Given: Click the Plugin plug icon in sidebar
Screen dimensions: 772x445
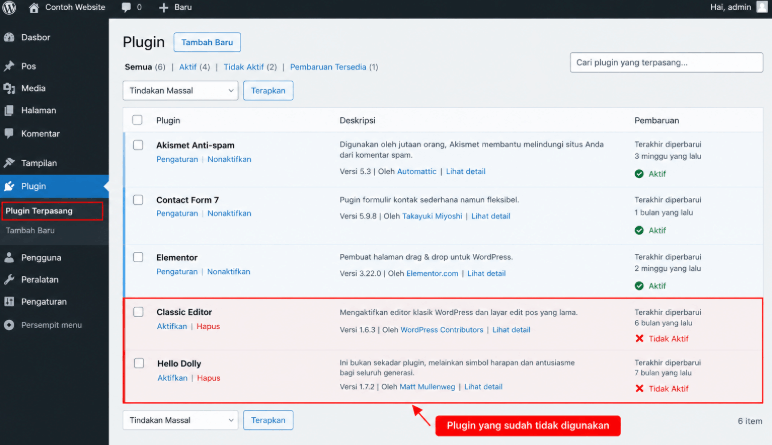Looking at the screenshot, I should (9, 186).
